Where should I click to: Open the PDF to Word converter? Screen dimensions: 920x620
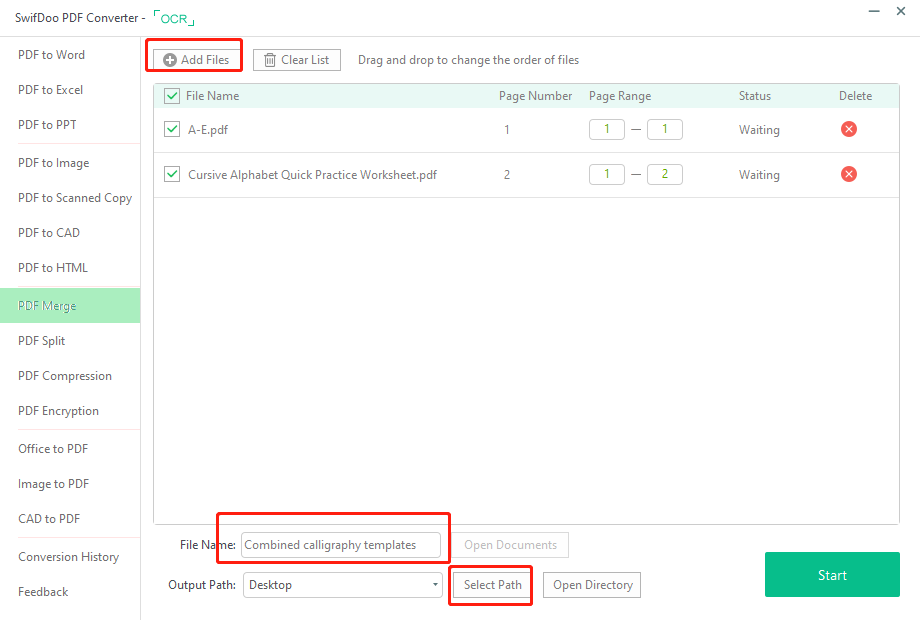pyautogui.click(x=52, y=55)
